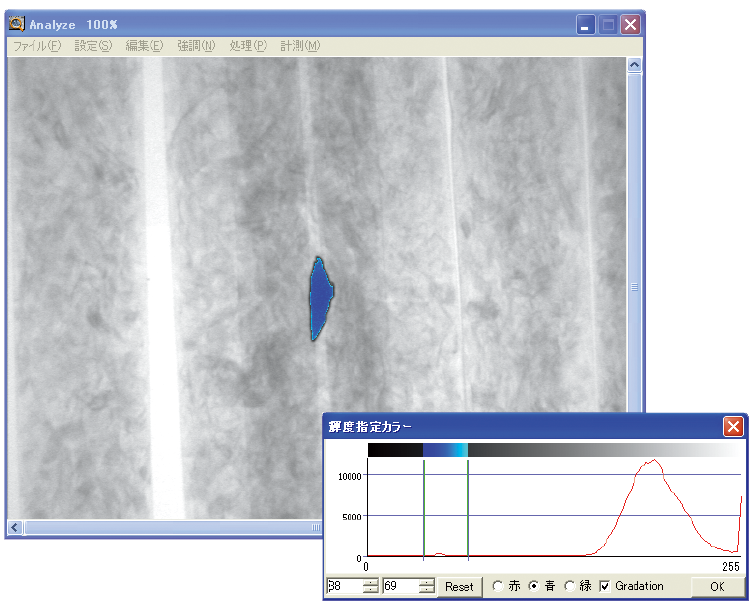Open the 計測(M) menu

pyautogui.click(x=300, y=46)
